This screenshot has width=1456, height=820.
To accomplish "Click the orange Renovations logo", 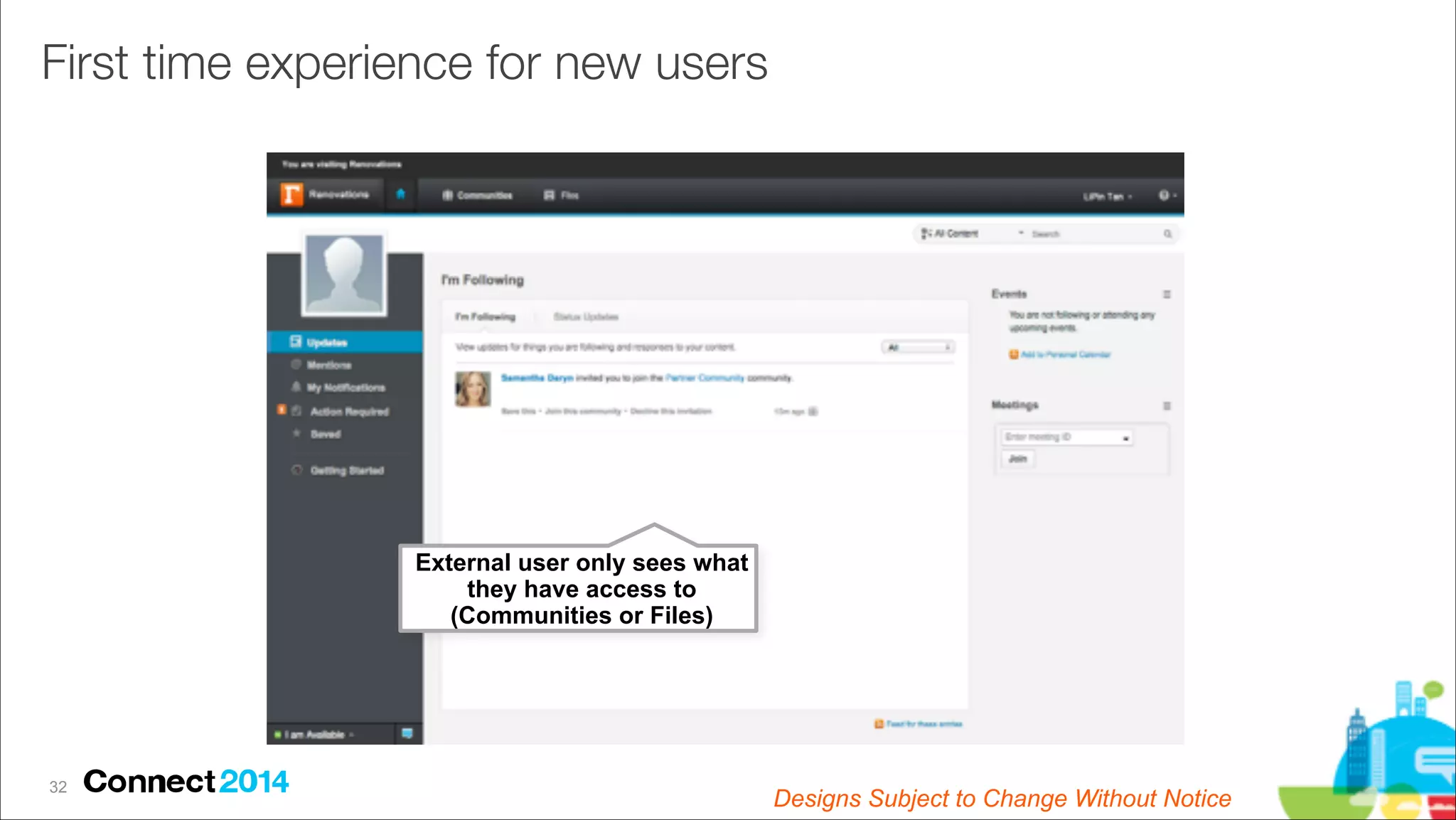I will 291,194.
